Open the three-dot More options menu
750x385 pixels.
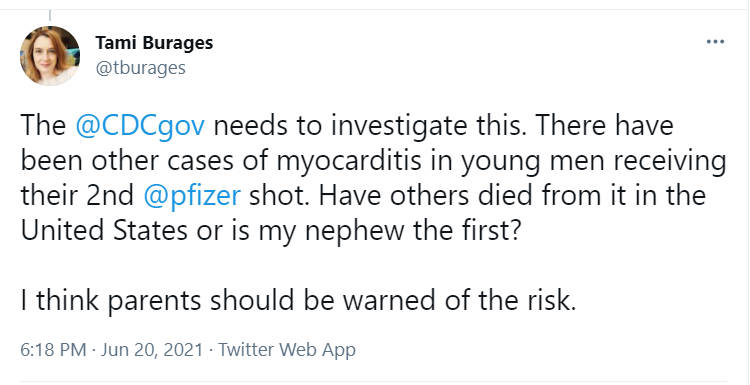click(715, 42)
